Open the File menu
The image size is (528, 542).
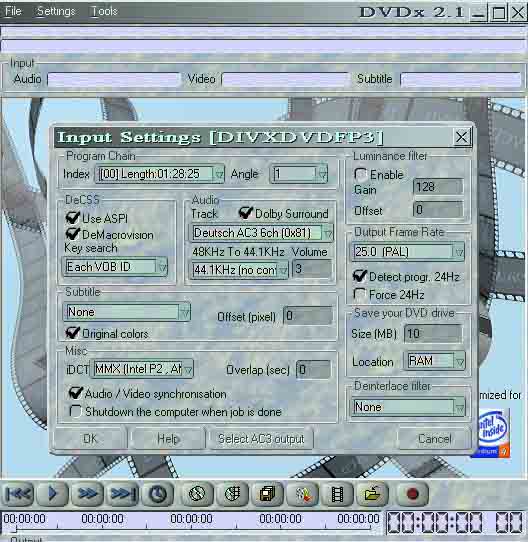(x=13, y=11)
